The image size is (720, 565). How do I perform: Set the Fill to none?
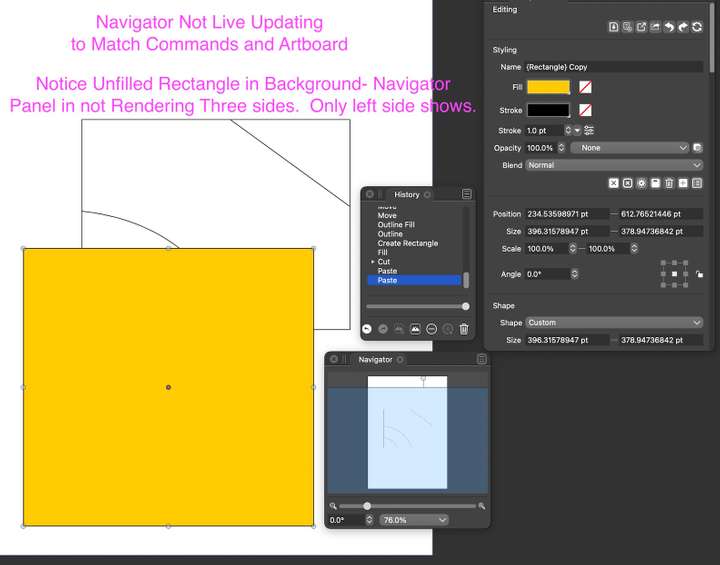tap(585, 87)
